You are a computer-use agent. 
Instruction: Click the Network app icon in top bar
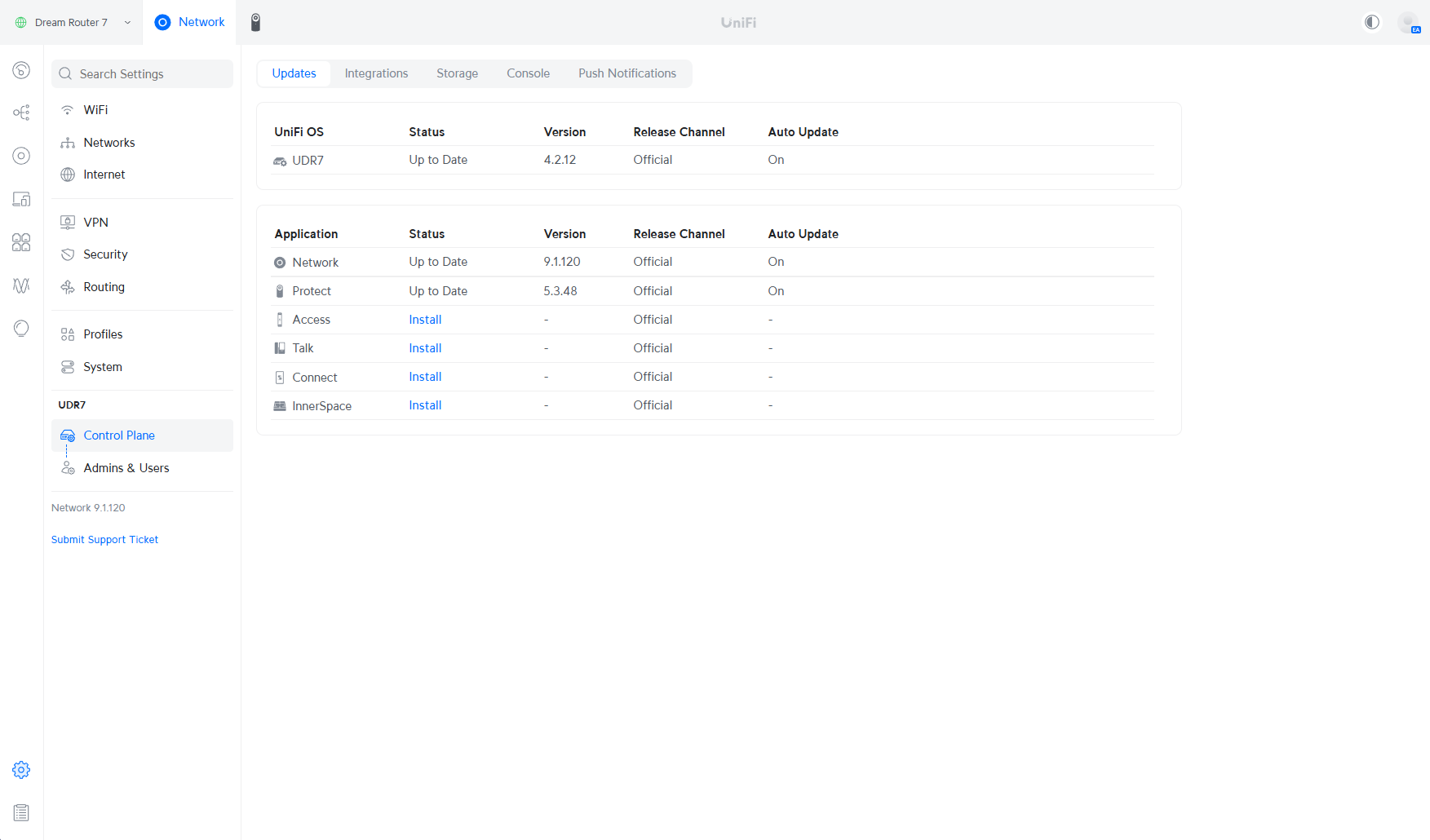tap(162, 22)
